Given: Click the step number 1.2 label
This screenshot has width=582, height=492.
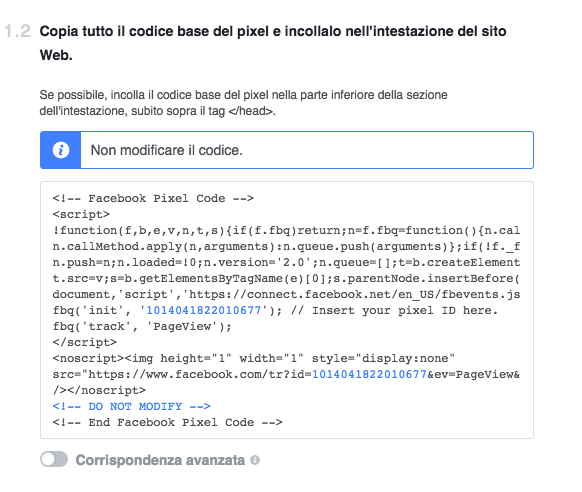Looking at the screenshot, I should [17, 31].
